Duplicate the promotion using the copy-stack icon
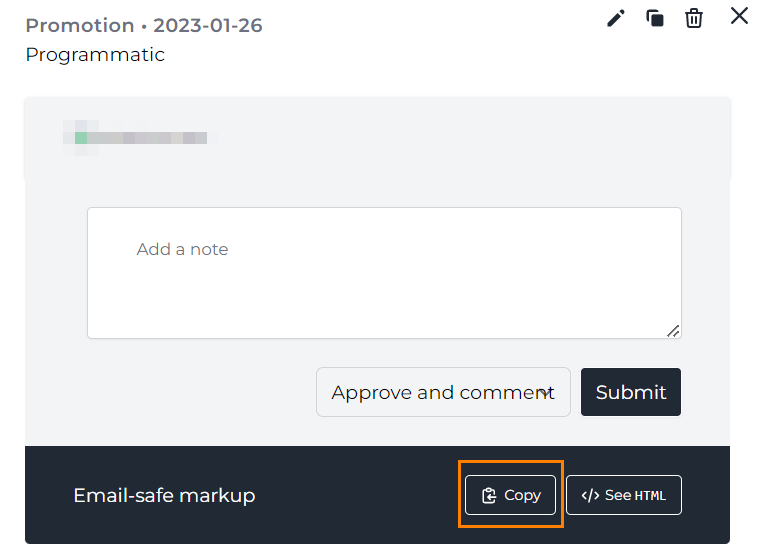 pyautogui.click(x=655, y=18)
